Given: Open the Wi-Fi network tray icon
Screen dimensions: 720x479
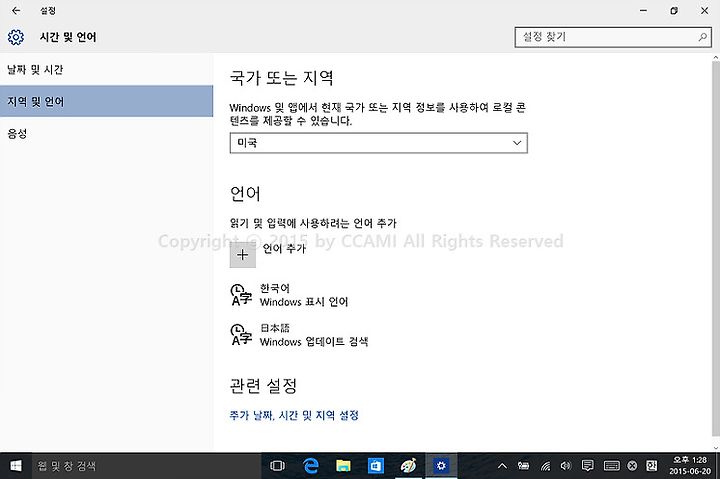Looking at the screenshot, I should tap(545, 466).
